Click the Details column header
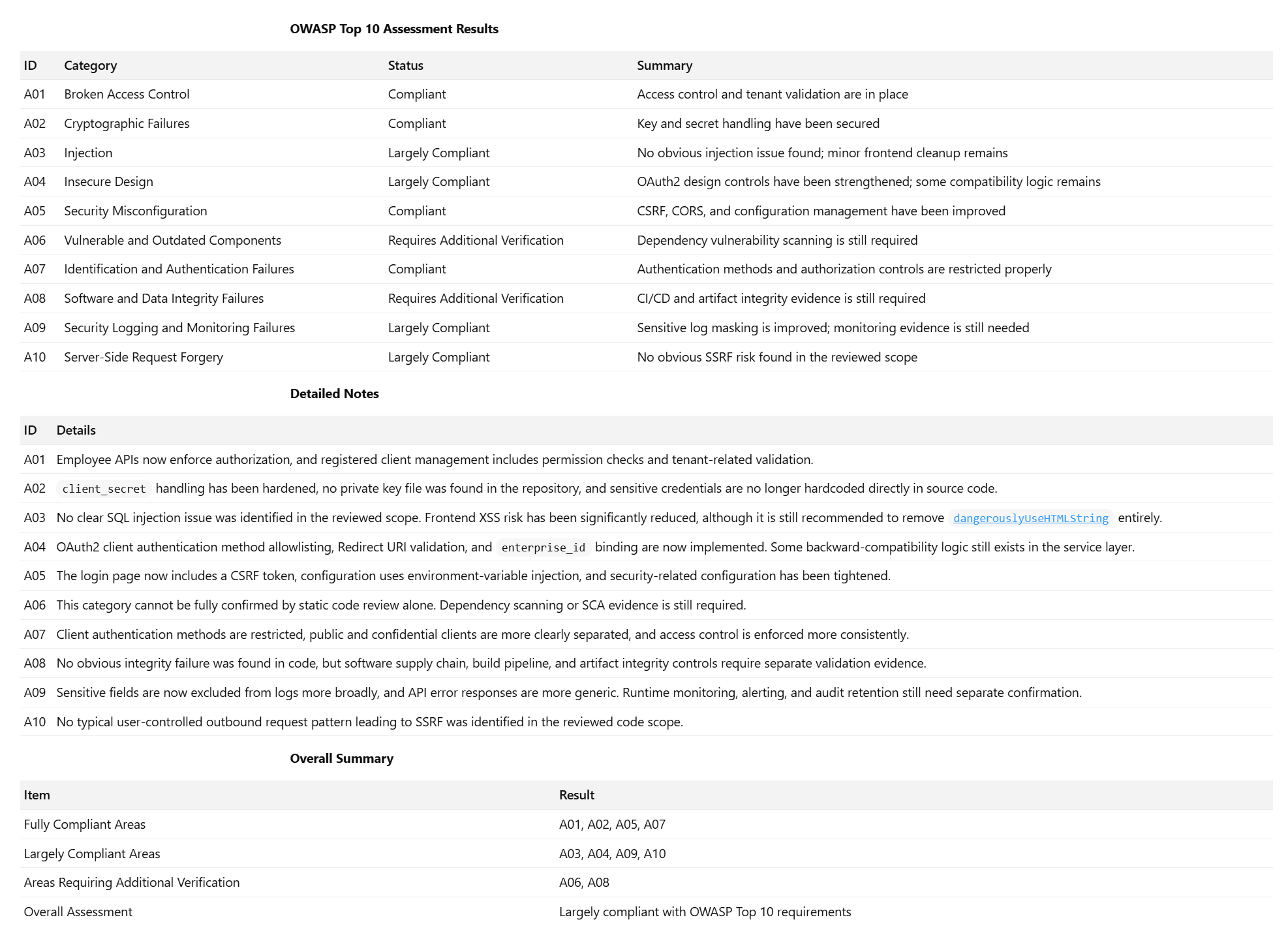Viewport: 1288px width, 926px height. [76, 430]
